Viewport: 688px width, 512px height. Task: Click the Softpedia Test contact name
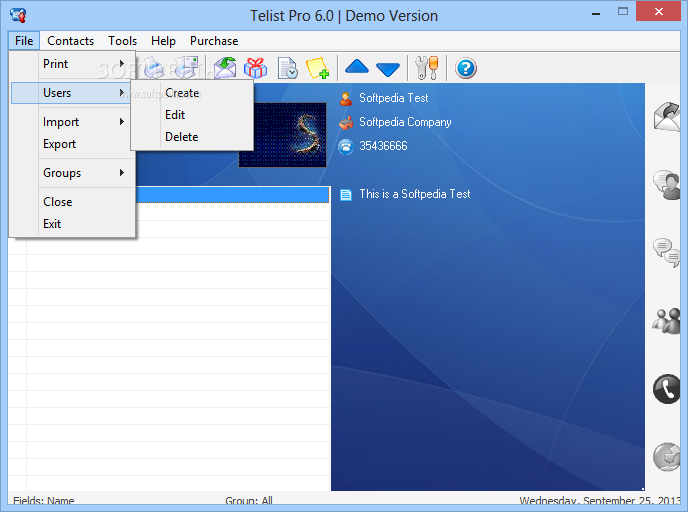(x=394, y=98)
